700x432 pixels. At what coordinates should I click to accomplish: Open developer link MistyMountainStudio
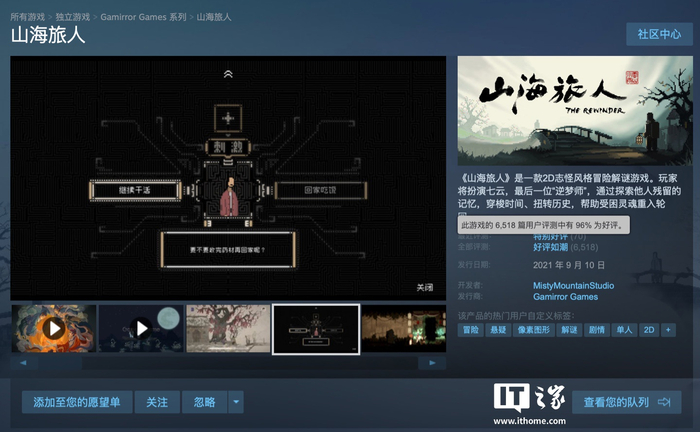pos(574,286)
